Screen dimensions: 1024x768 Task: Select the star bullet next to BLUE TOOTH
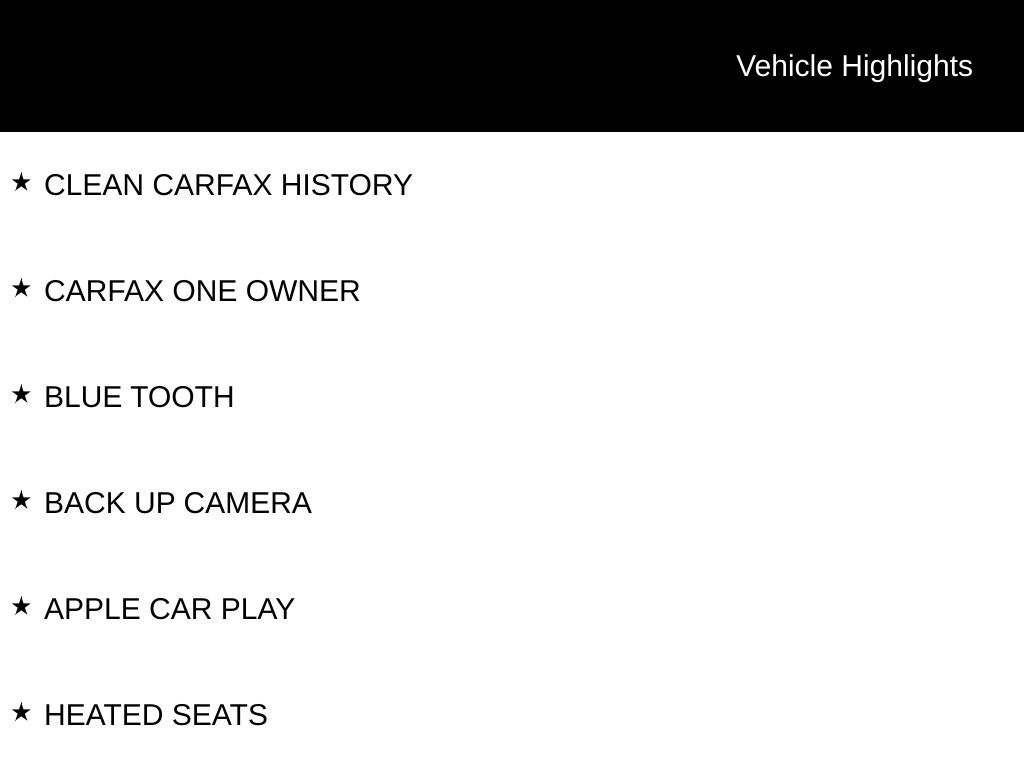coord(21,394)
